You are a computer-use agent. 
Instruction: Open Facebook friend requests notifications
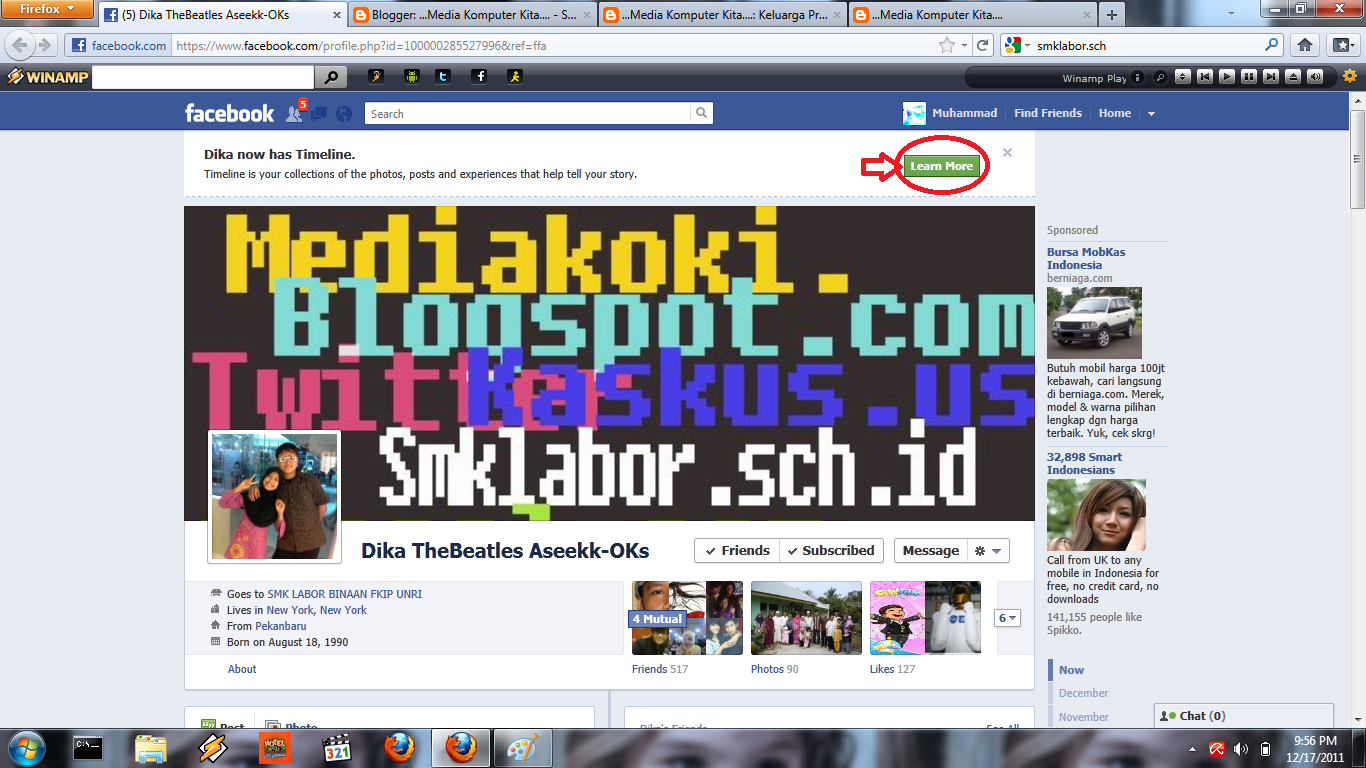294,113
